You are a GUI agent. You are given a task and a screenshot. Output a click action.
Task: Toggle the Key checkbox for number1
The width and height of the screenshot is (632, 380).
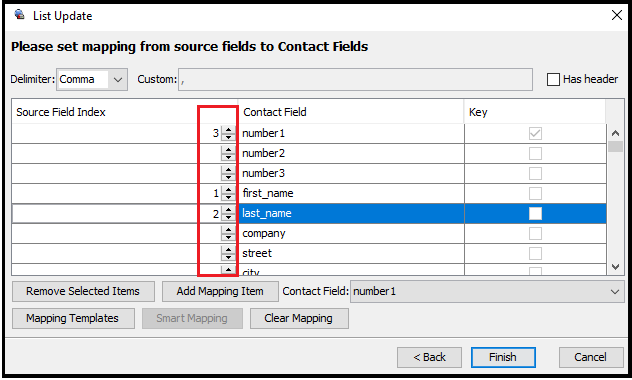(x=535, y=133)
